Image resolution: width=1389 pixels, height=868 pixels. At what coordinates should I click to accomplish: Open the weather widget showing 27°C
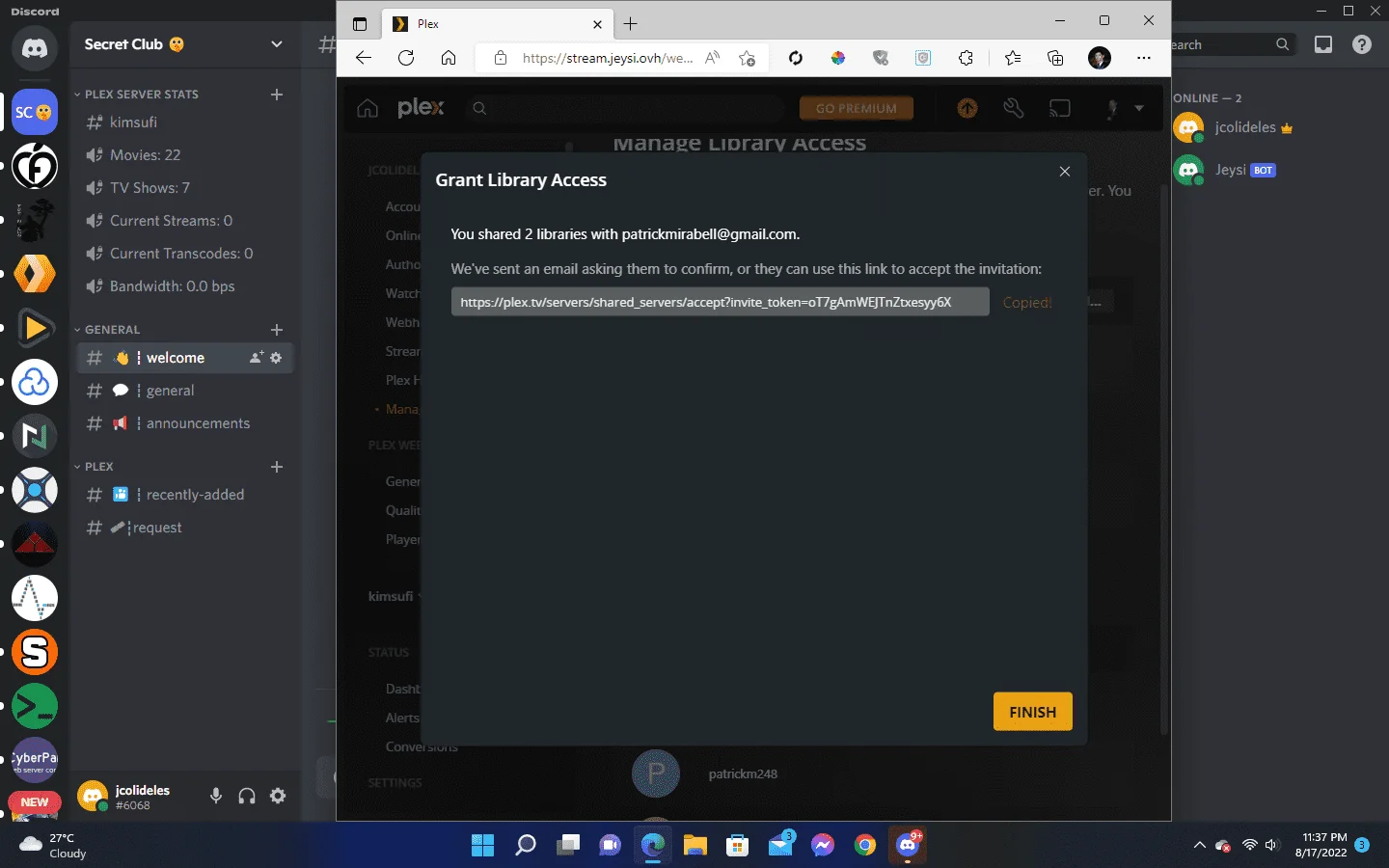click(x=53, y=846)
